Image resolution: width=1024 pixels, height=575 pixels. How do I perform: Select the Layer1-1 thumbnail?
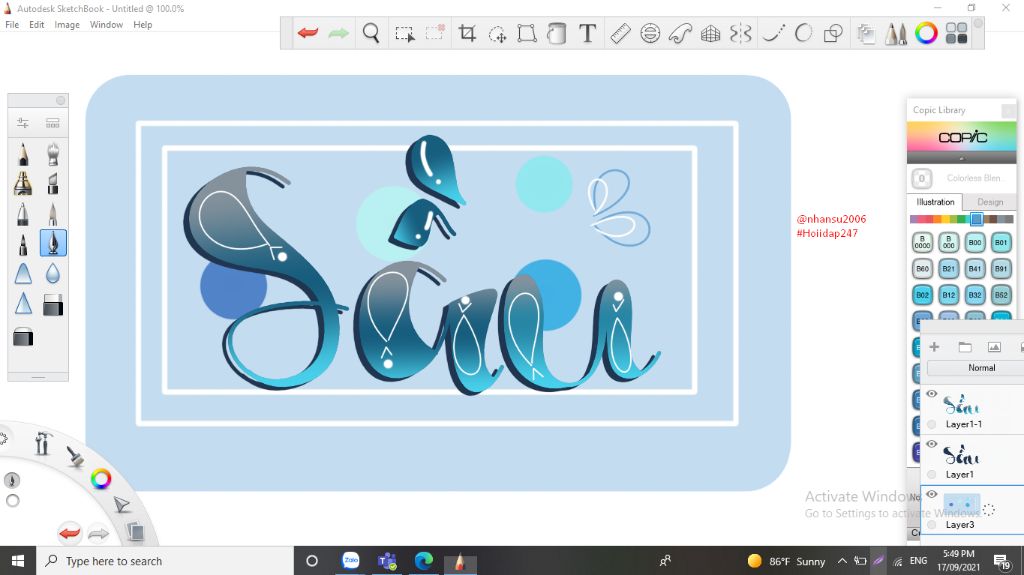click(961, 405)
